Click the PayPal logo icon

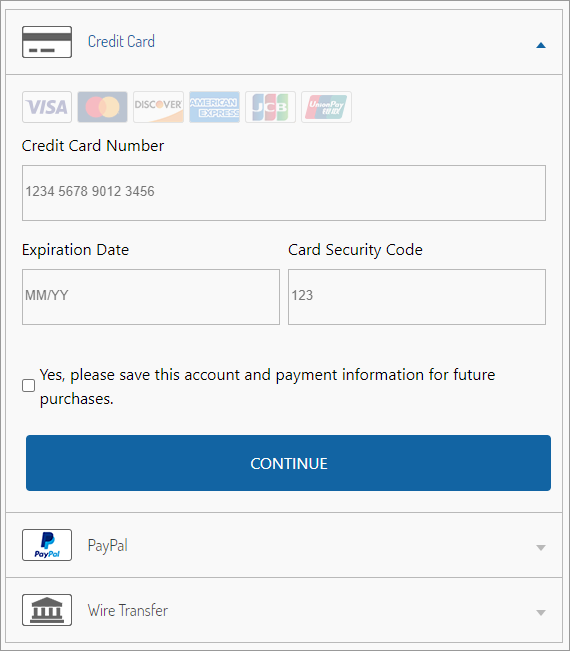click(x=47, y=545)
